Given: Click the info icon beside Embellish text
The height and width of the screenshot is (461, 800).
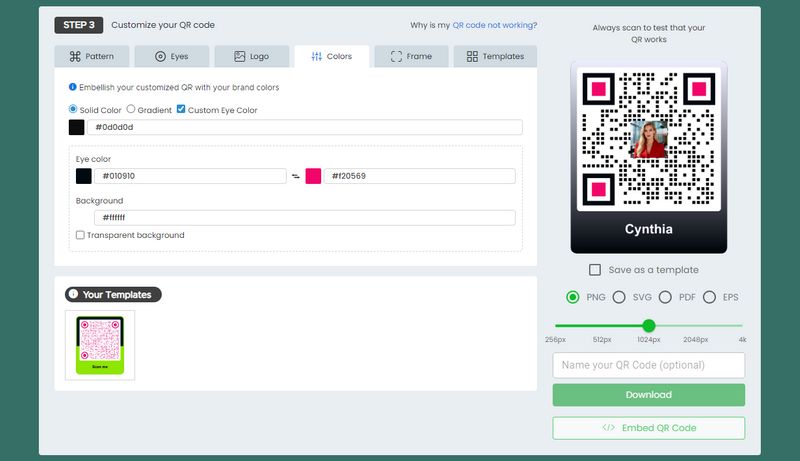Looking at the screenshot, I should click(72, 88).
